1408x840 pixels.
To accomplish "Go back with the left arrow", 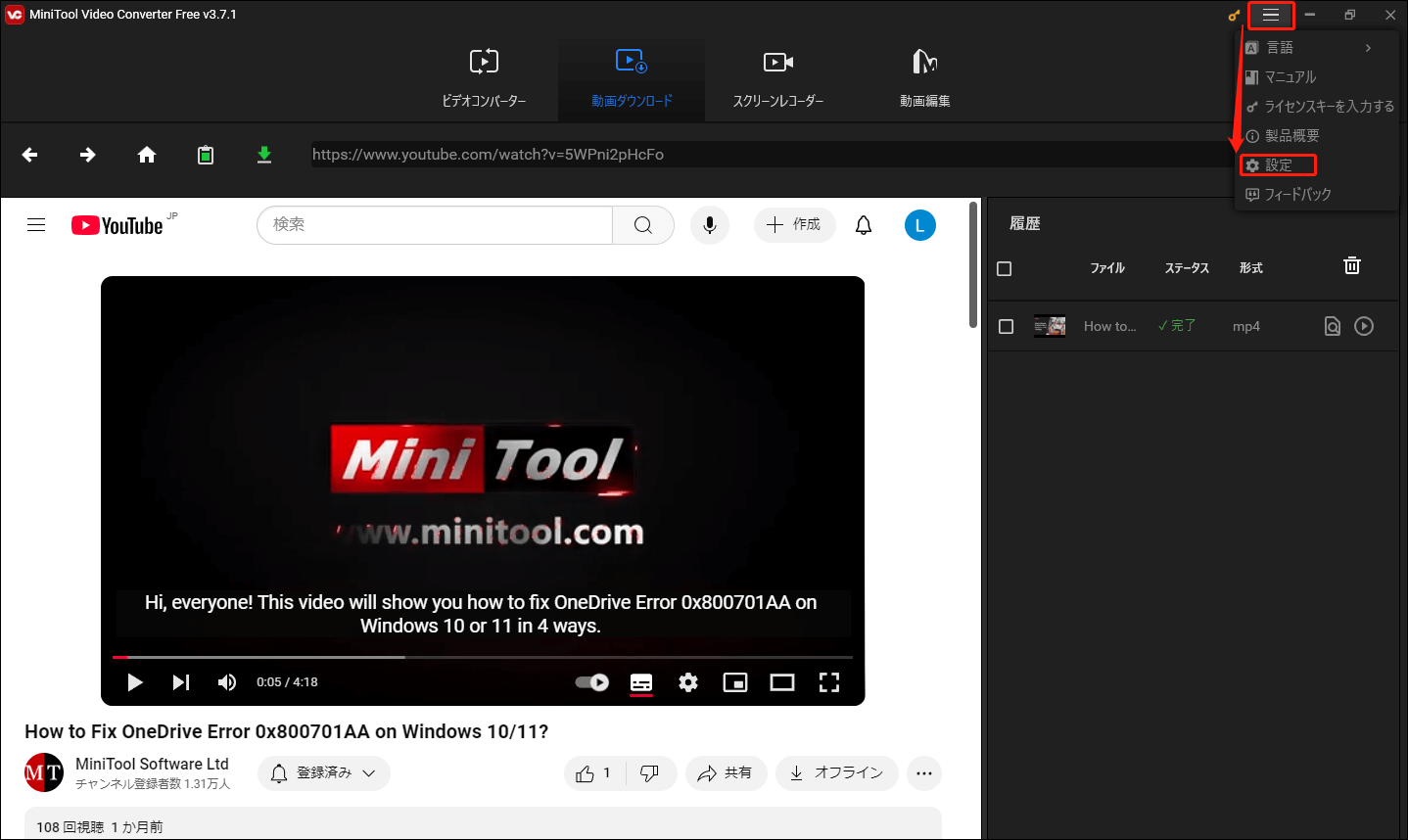I will [30, 155].
